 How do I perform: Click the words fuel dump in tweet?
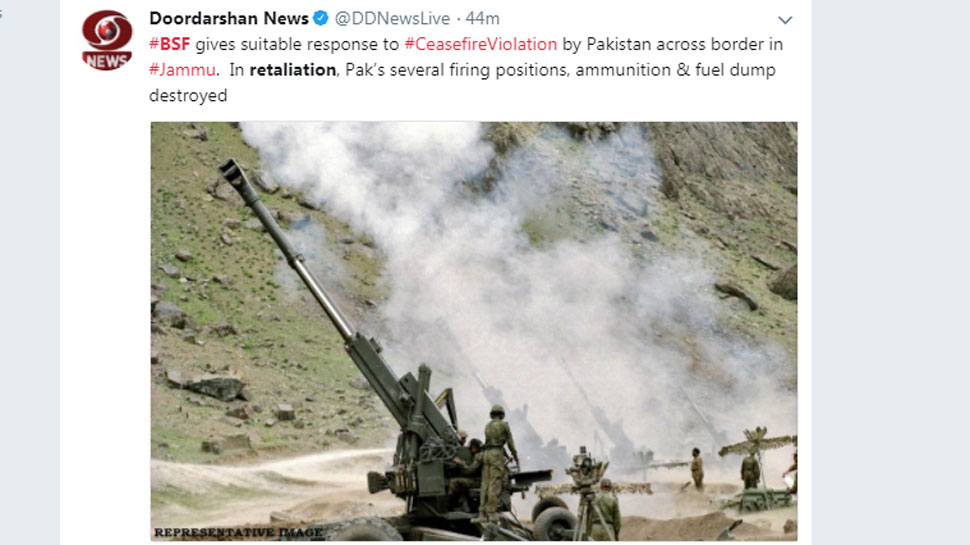pos(735,70)
